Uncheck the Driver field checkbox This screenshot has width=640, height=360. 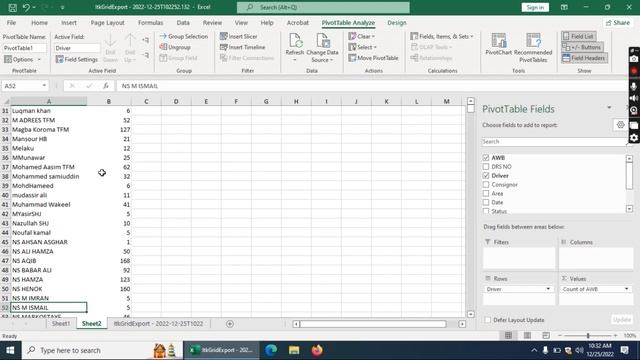pyautogui.click(x=486, y=176)
